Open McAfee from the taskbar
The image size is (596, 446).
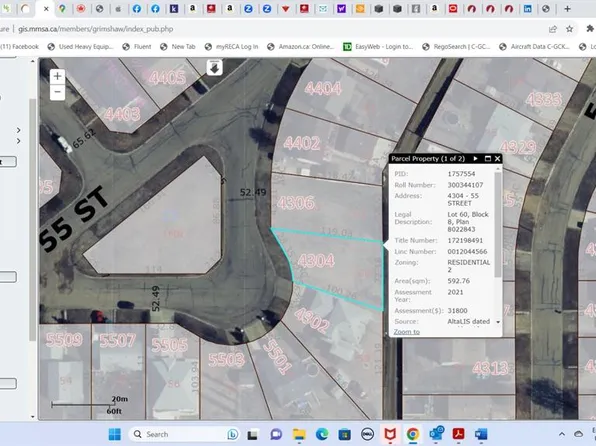tap(390, 434)
